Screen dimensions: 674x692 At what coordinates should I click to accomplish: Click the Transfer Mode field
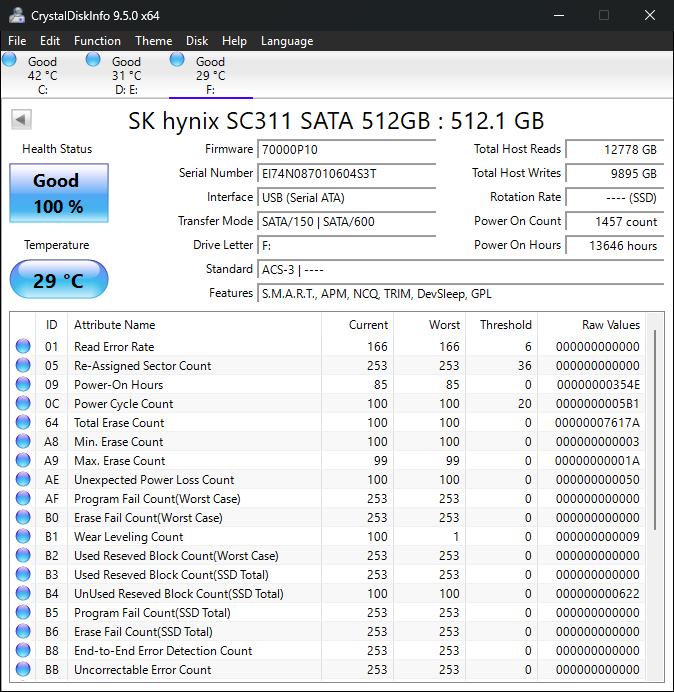[346, 221]
